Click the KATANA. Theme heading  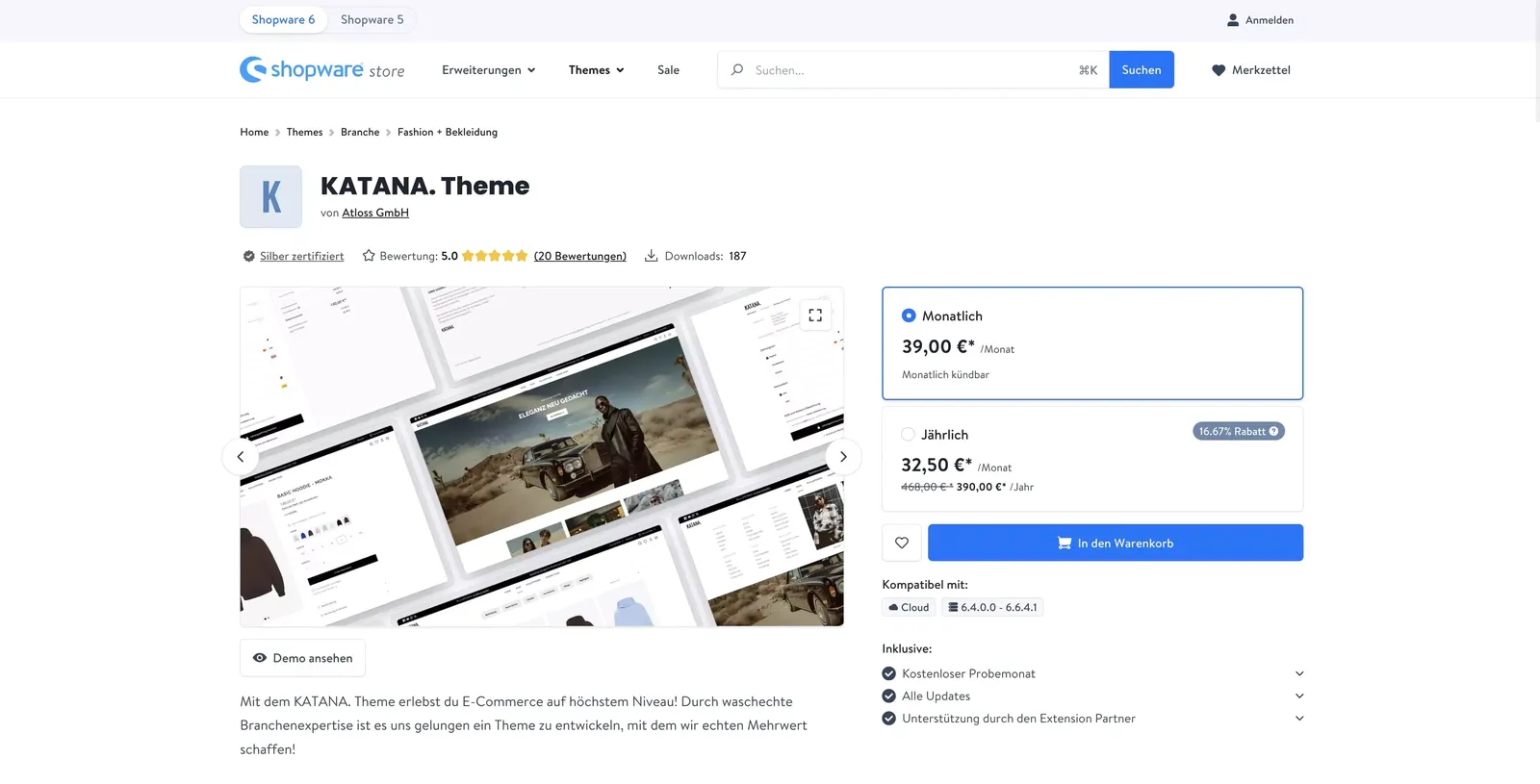tap(424, 186)
